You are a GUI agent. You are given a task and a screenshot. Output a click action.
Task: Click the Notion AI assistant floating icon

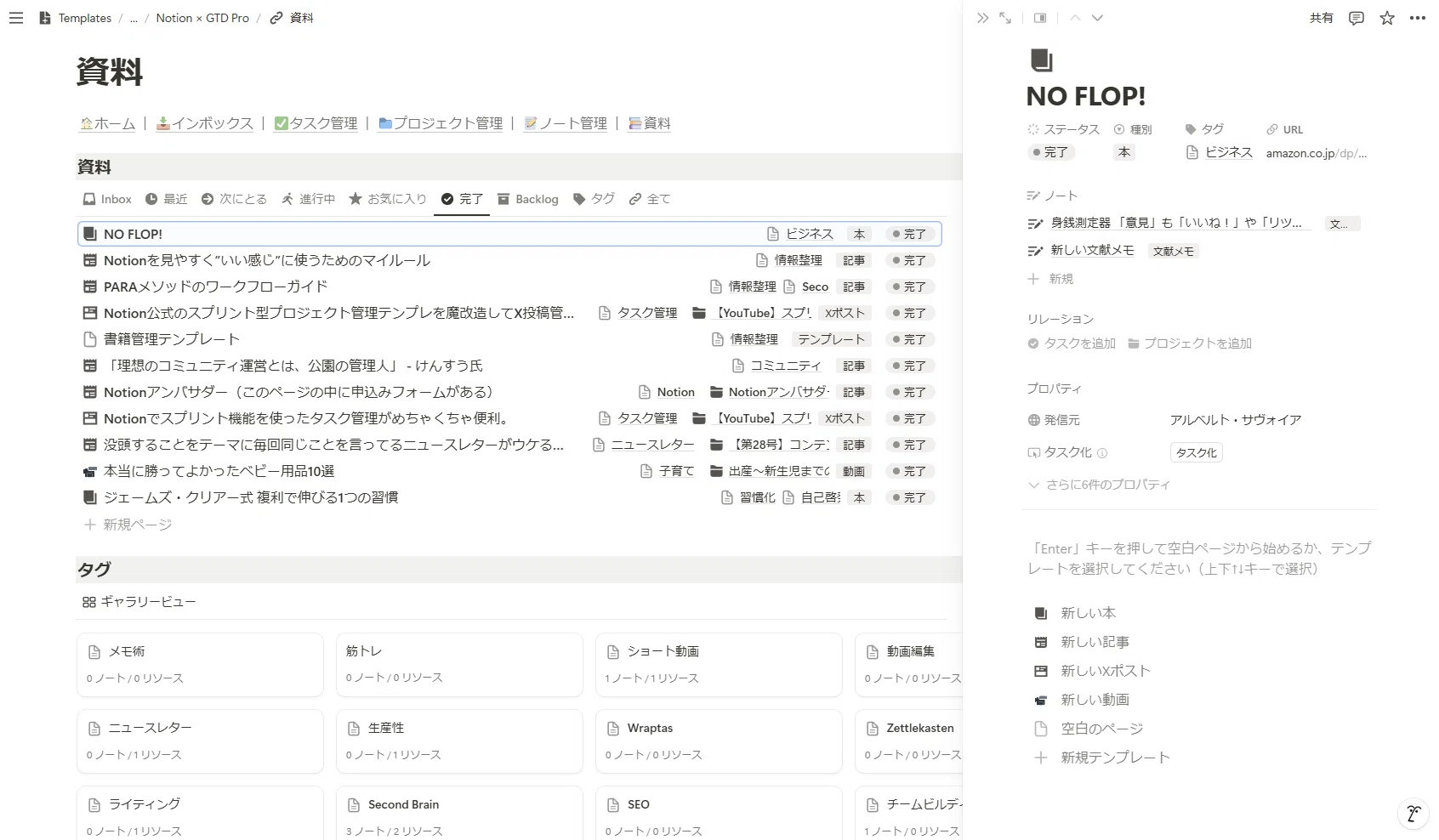(x=1413, y=814)
